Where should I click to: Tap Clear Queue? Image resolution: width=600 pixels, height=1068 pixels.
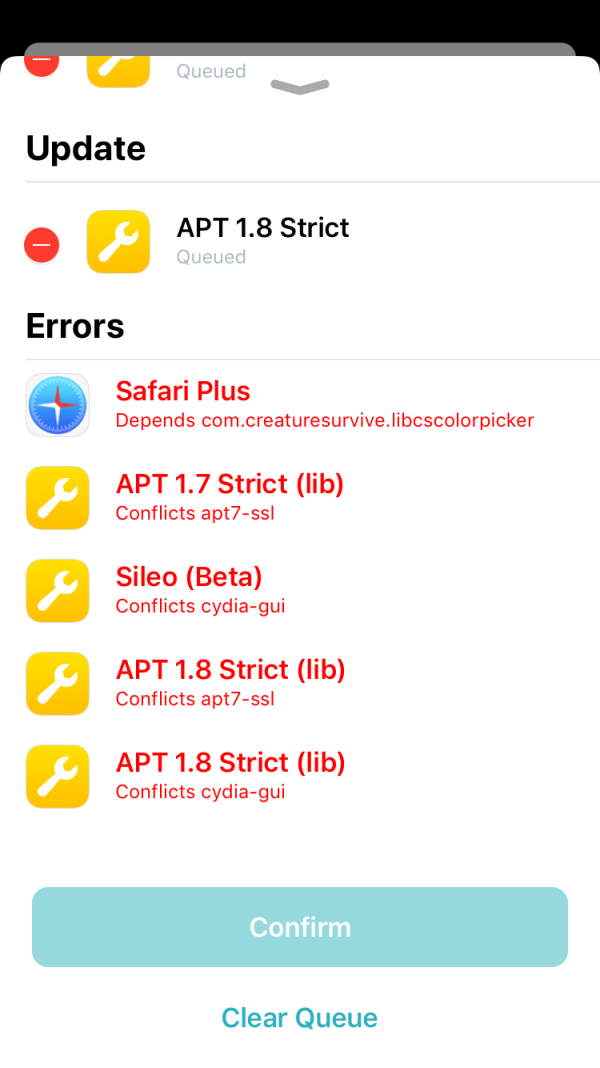pos(299,1017)
